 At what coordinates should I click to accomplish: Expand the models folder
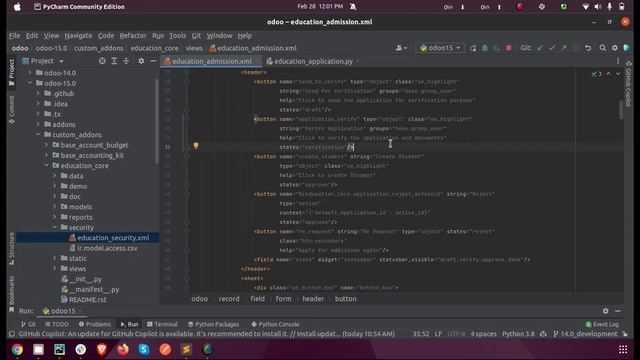55,207
